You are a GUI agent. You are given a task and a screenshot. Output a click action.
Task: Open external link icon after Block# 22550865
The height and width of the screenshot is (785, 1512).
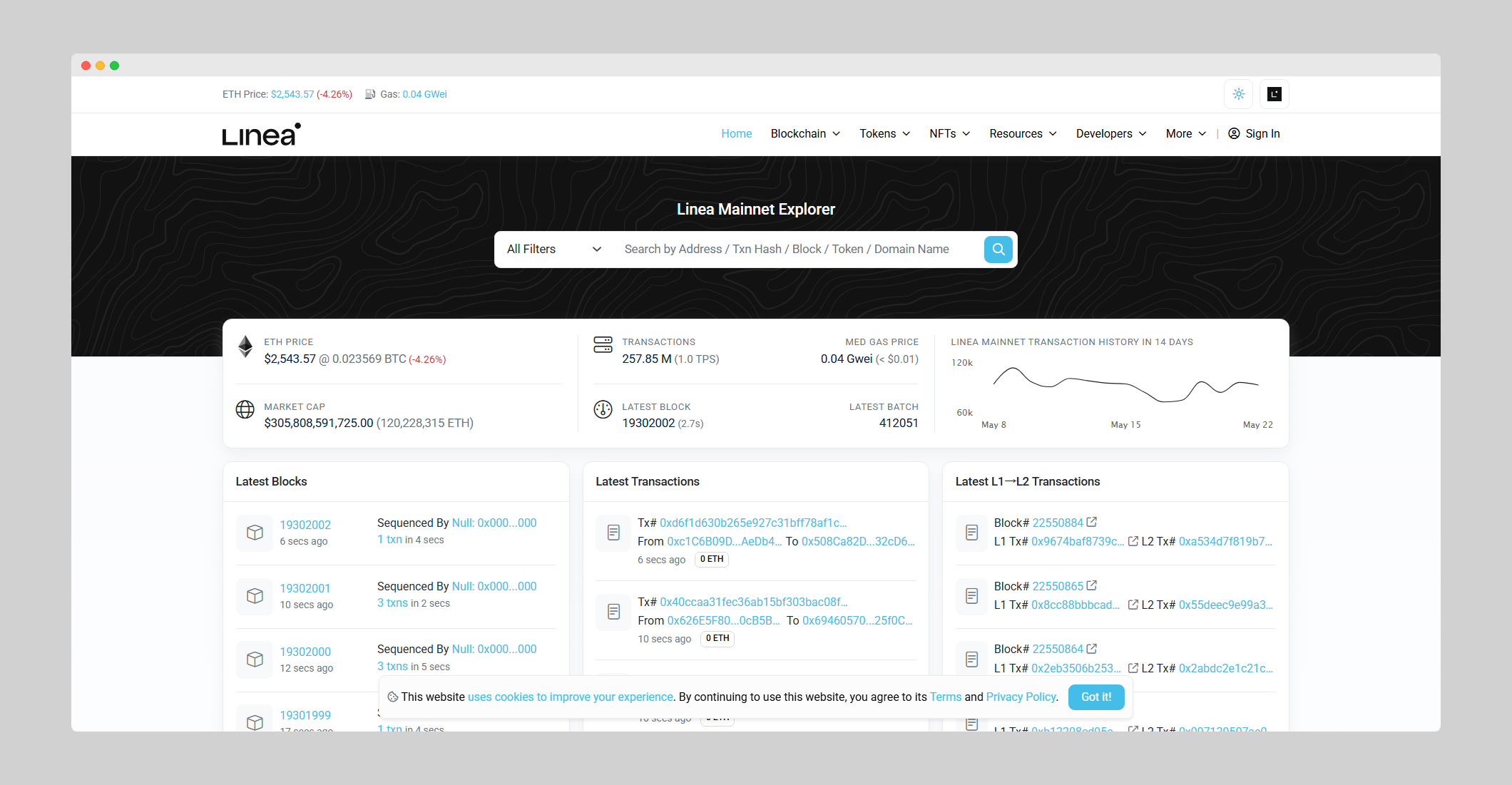(x=1092, y=586)
